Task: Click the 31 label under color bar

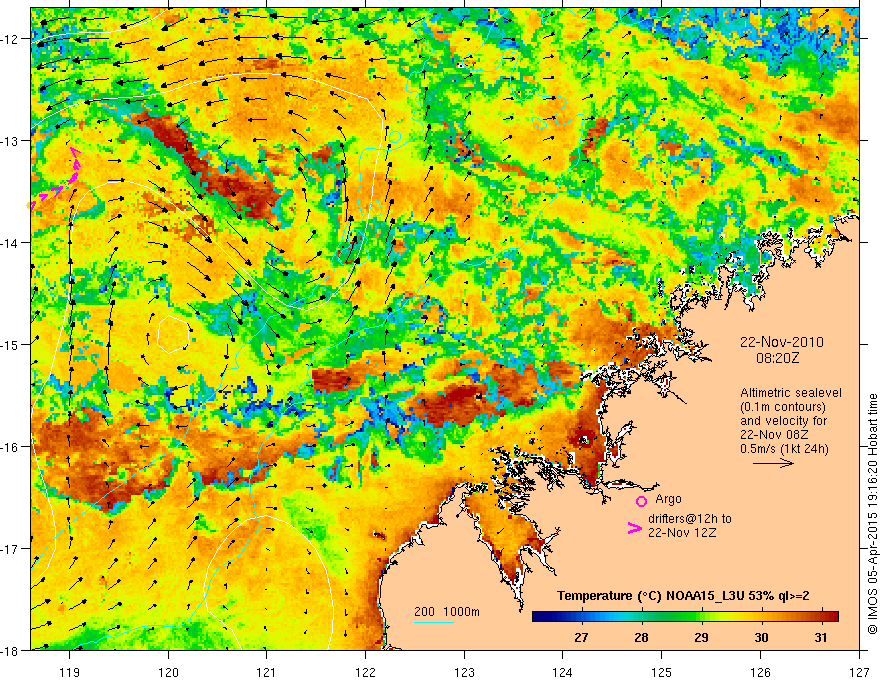Action: click(821, 637)
